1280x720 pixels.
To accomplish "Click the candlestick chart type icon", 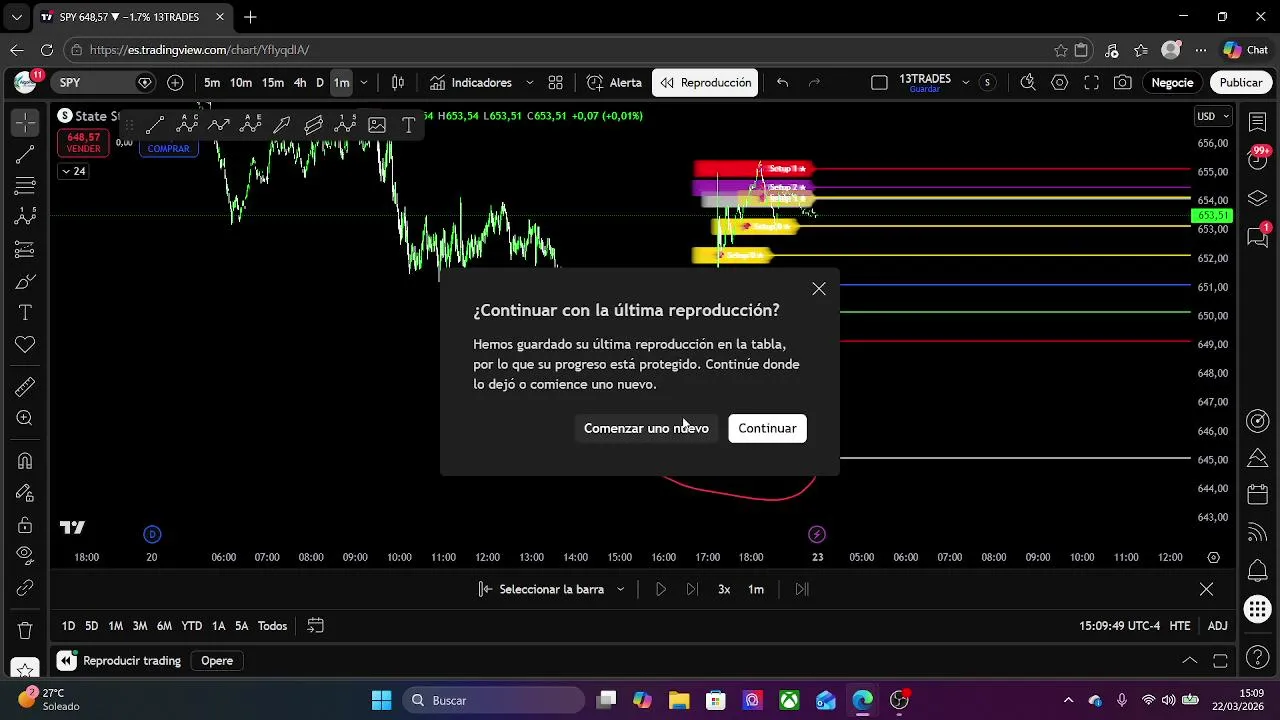I will pos(398,83).
